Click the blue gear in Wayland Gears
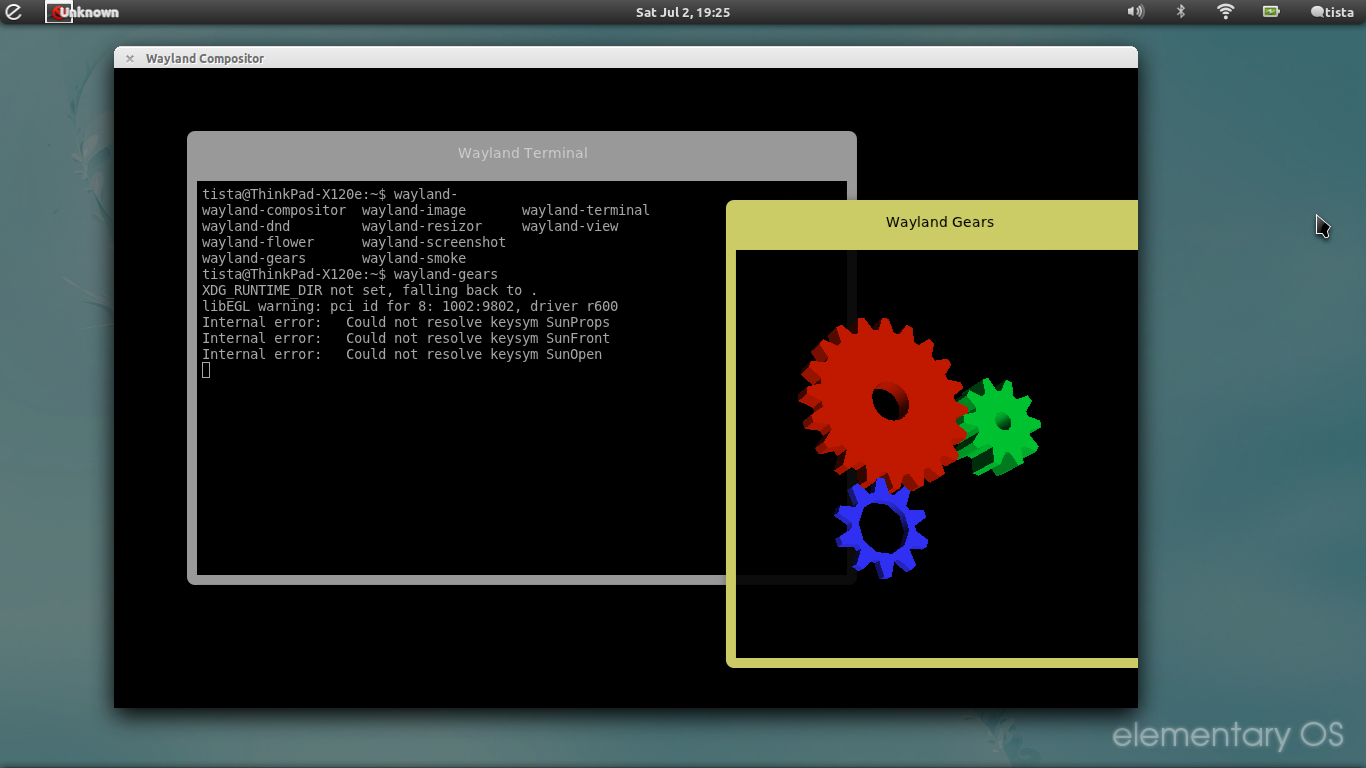Viewport: 1366px width, 768px height. click(850, 530)
